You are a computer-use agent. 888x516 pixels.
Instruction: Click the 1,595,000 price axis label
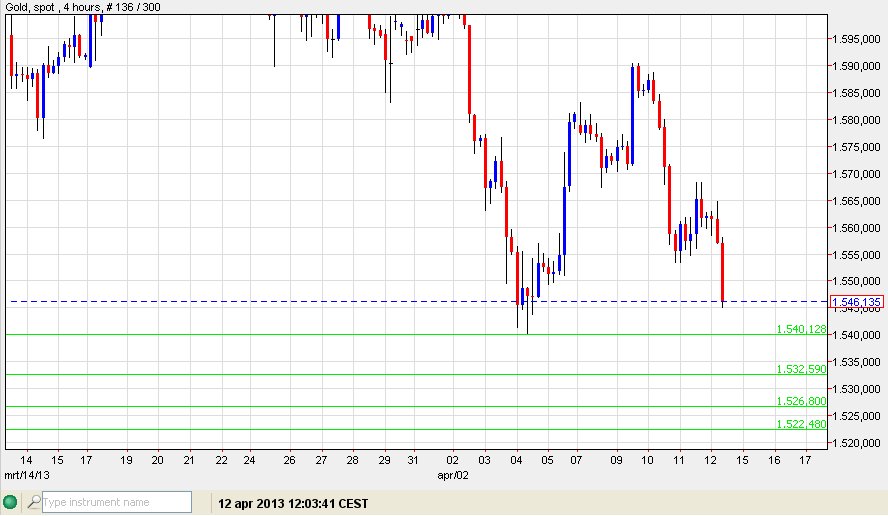(x=857, y=40)
